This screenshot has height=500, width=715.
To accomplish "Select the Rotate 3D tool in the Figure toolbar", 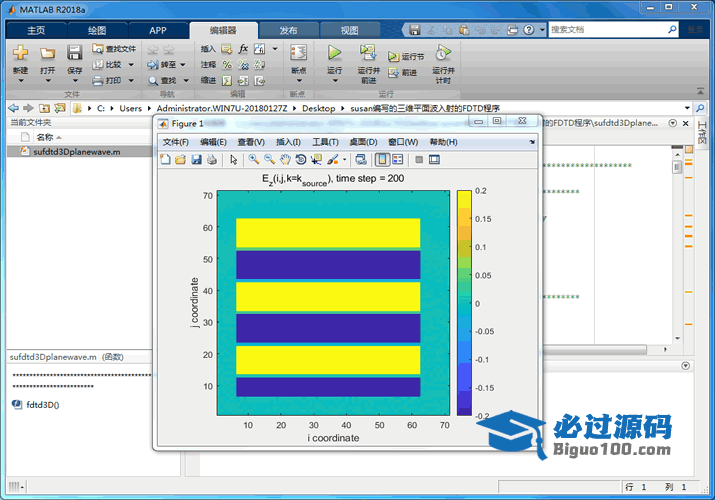I will 301,159.
